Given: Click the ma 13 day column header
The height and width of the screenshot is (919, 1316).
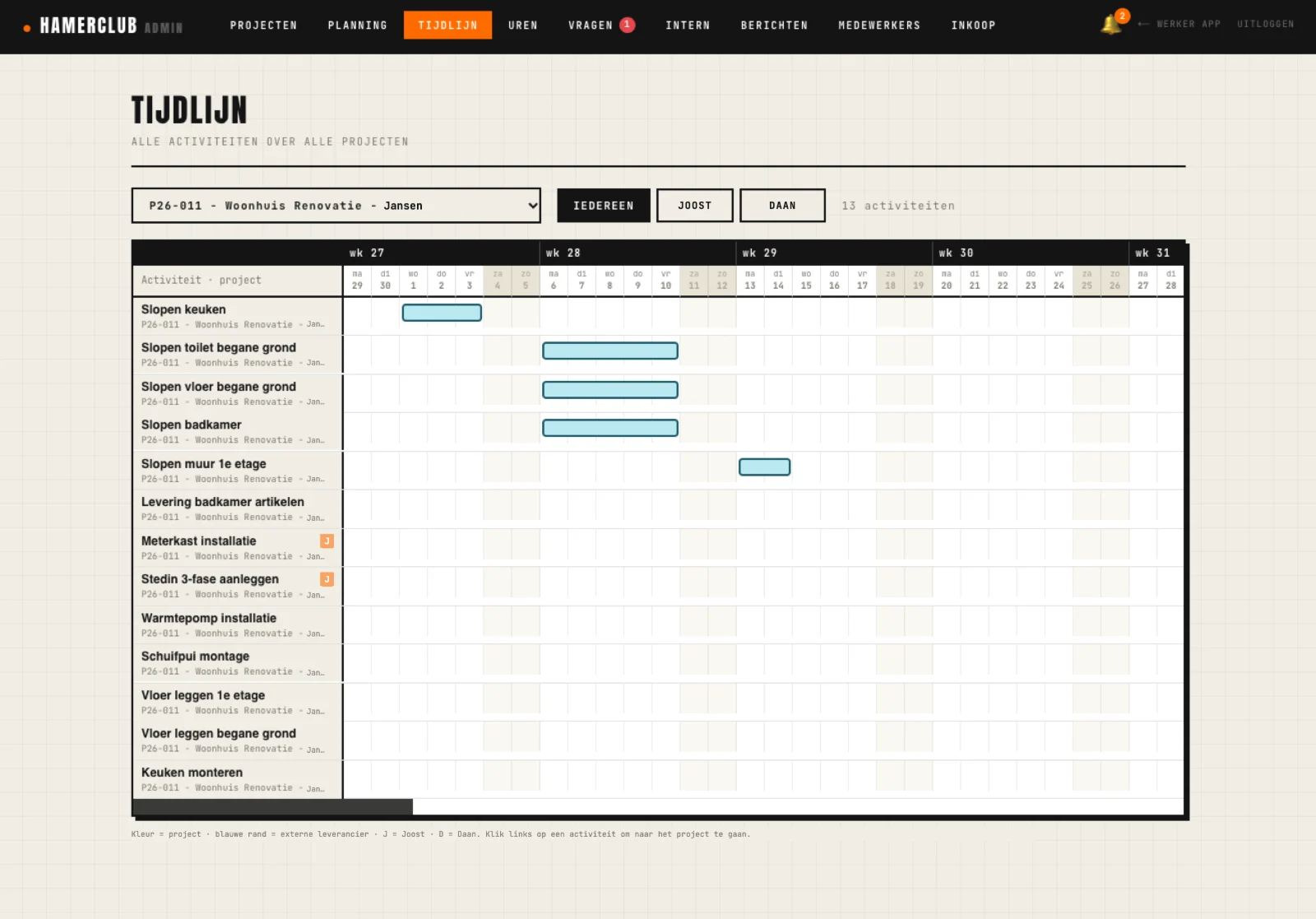Looking at the screenshot, I should click(x=750, y=280).
